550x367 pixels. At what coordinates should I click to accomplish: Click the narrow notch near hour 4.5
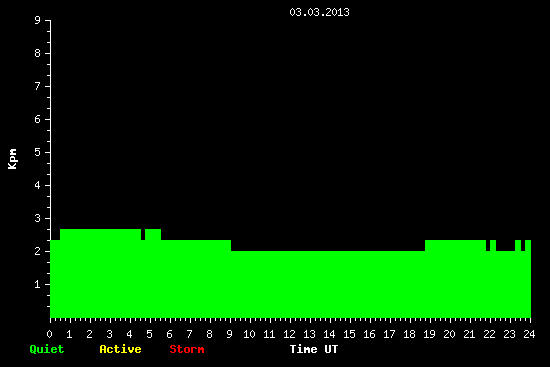pyautogui.click(x=143, y=234)
